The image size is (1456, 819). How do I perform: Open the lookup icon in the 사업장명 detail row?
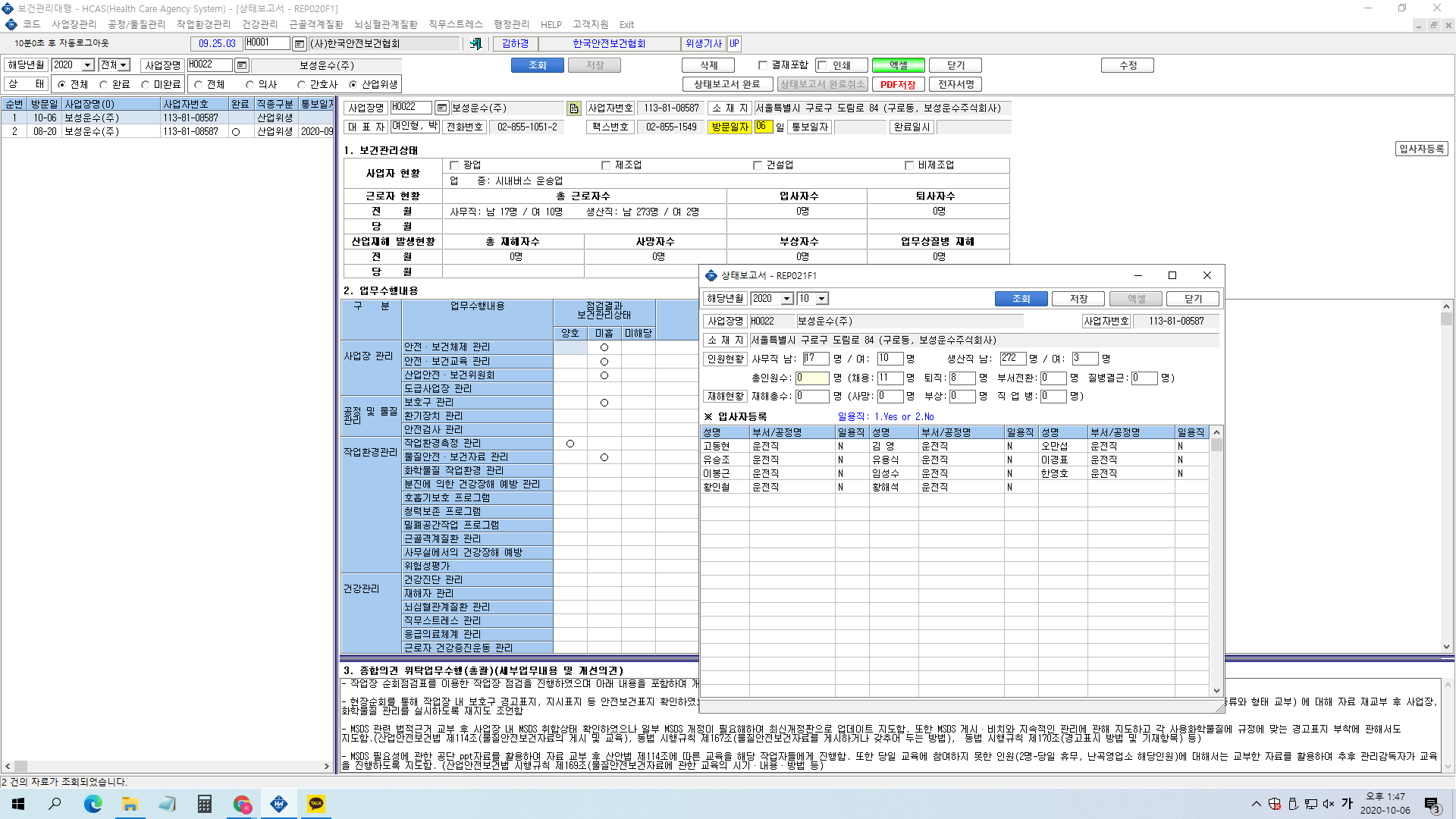coord(441,108)
